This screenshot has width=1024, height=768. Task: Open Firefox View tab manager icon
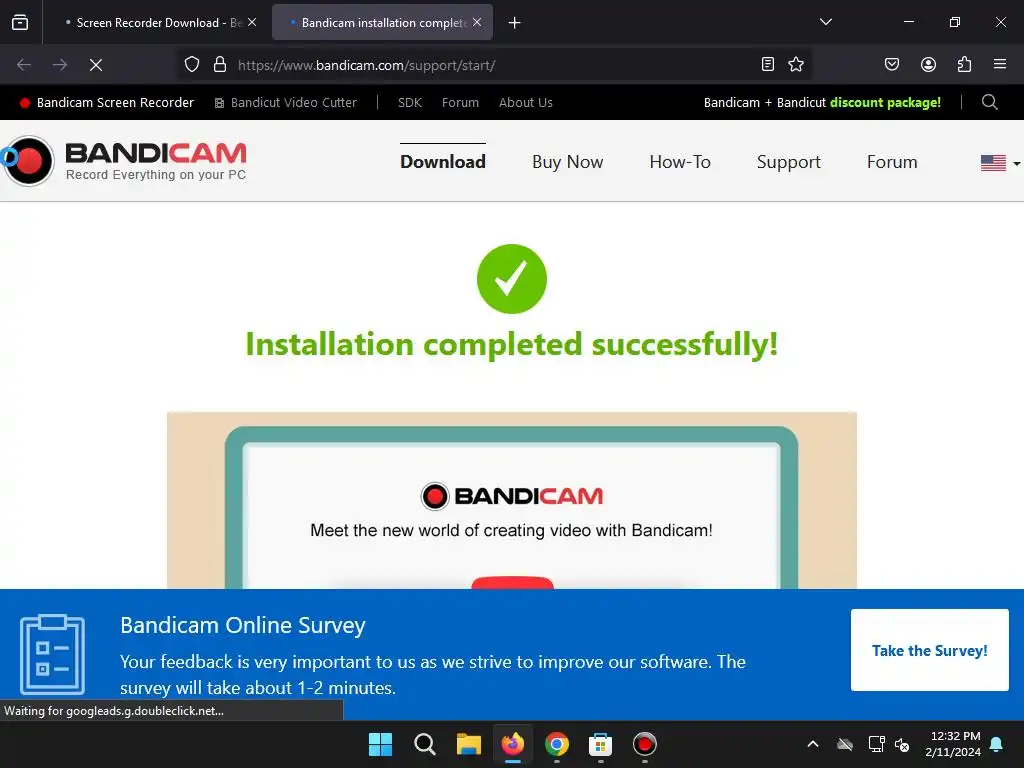[x=20, y=22]
